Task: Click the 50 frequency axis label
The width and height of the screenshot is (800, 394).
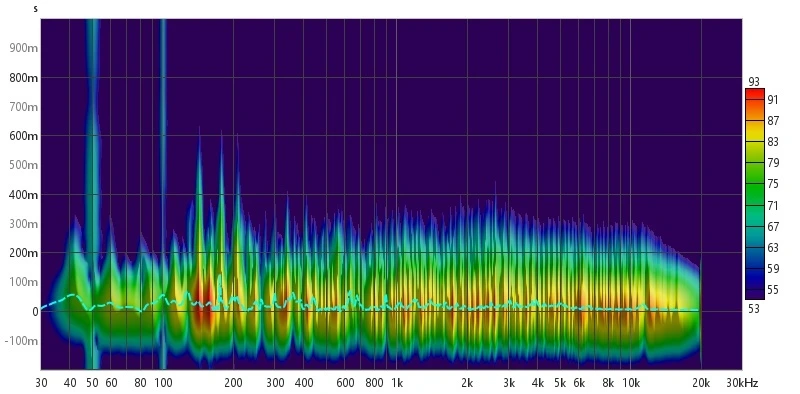Action: click(x=92, y=383)
